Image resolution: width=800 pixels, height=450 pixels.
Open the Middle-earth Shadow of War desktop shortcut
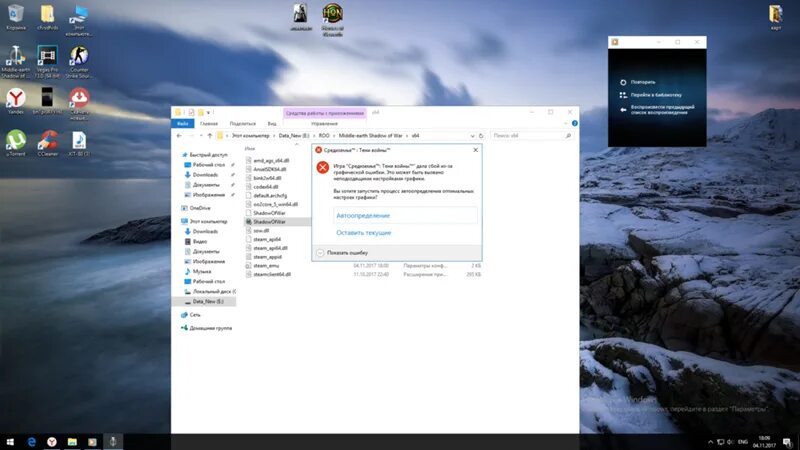(x=16, y=62)
